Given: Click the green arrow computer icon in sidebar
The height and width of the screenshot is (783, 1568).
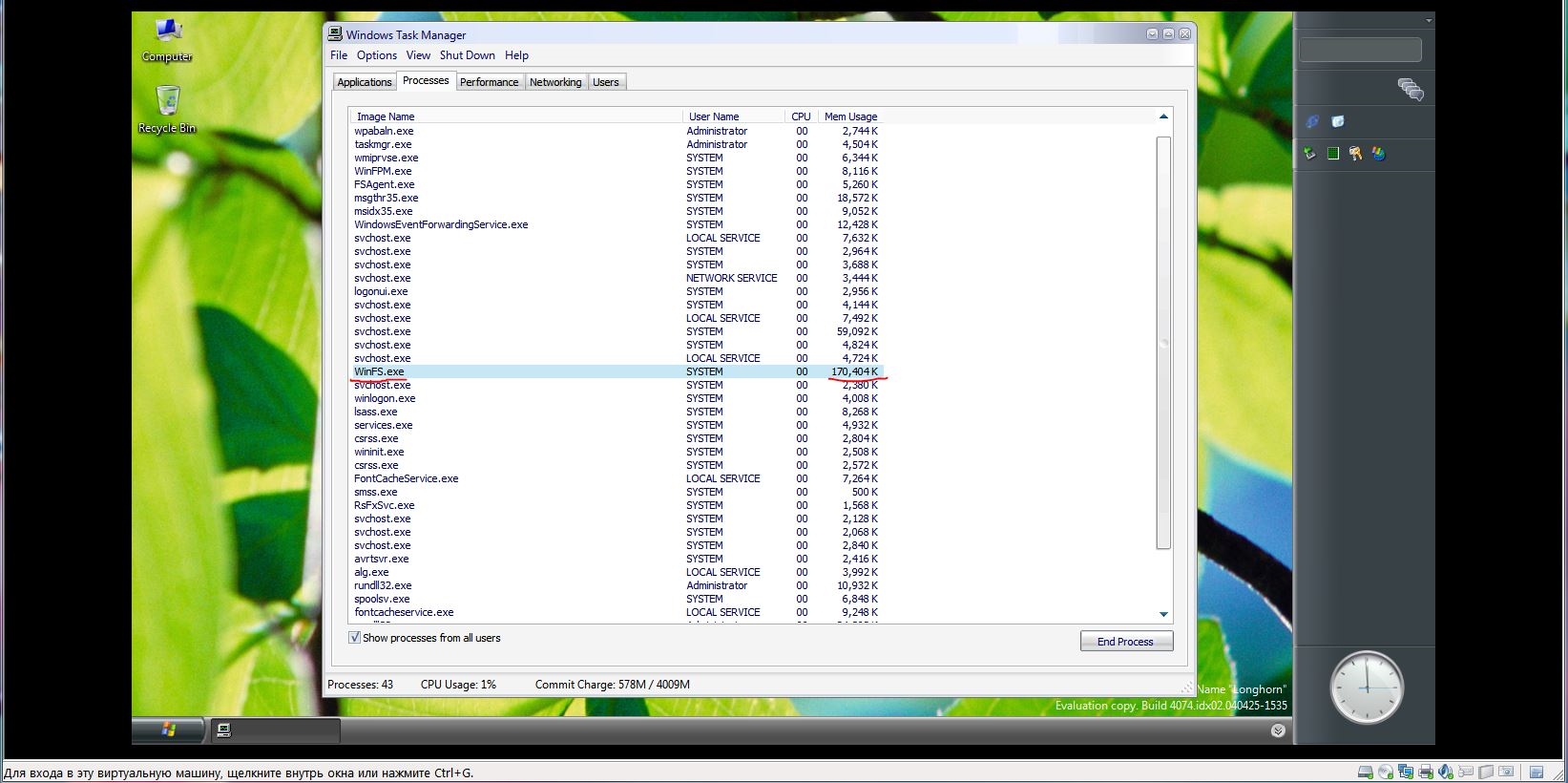Looking at the screenshot, I should 1310,153.
